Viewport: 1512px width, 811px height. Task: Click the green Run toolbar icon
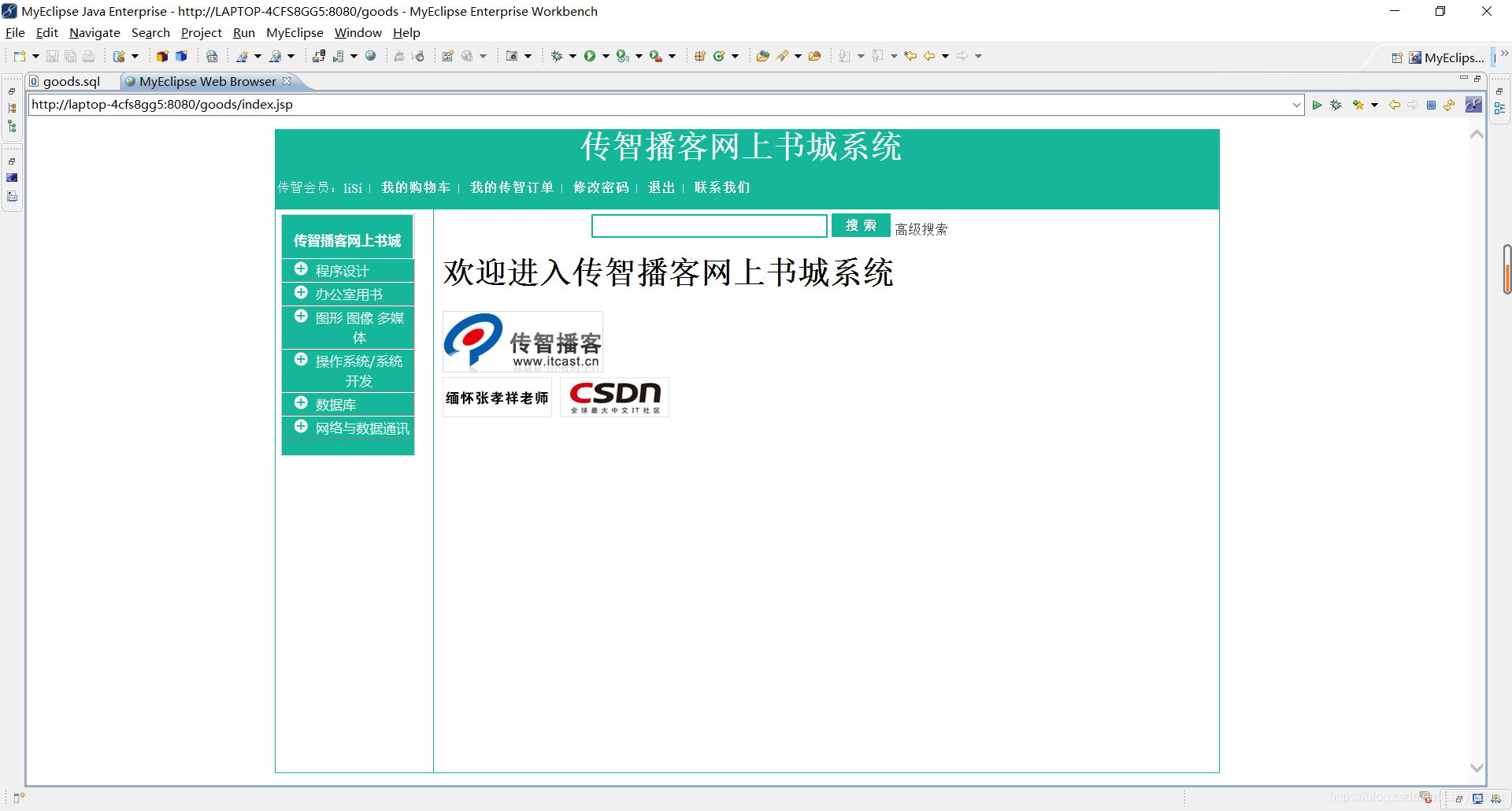click(x=589, y=56)
